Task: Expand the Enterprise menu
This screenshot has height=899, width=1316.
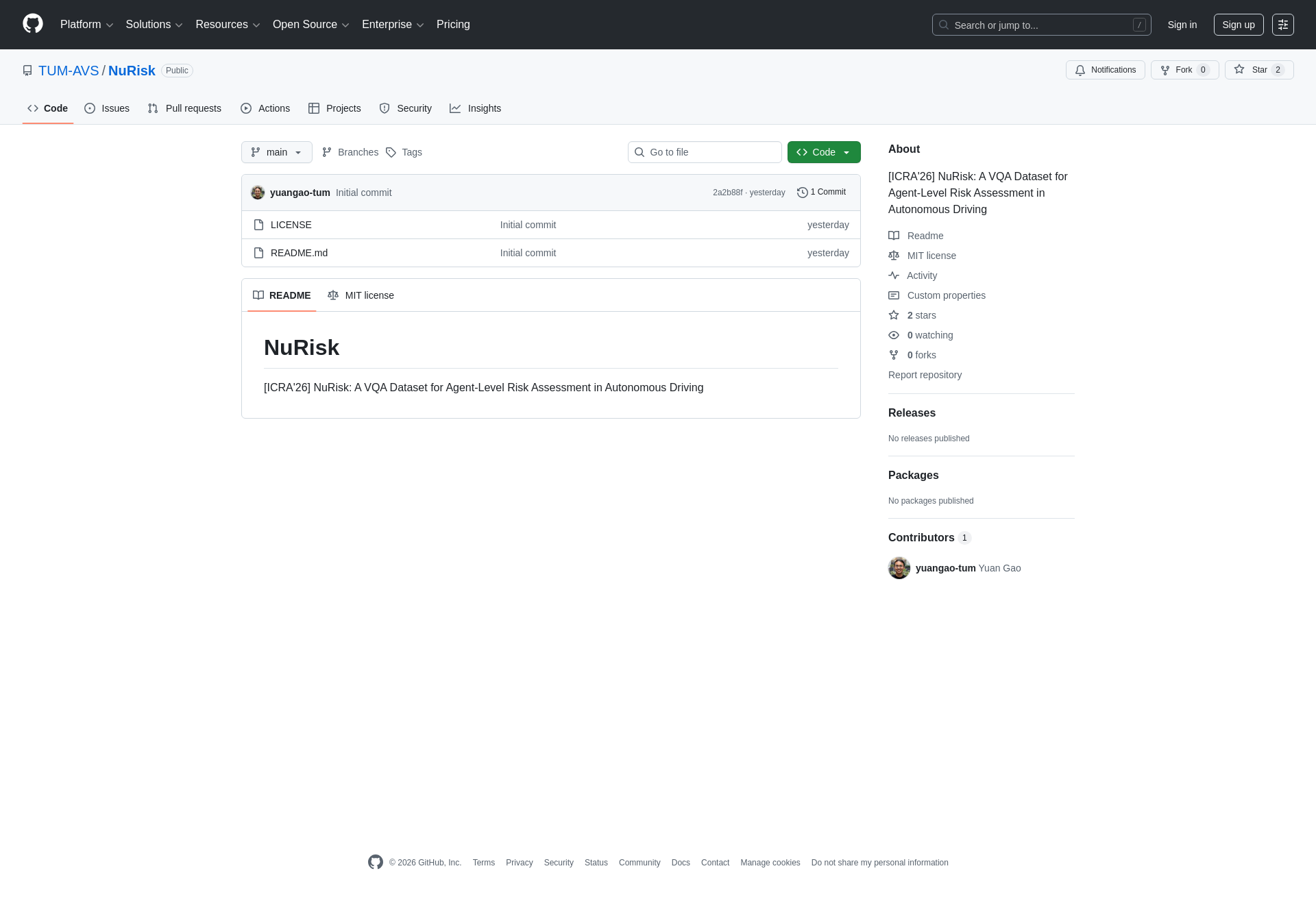Action: click(393, 25)
